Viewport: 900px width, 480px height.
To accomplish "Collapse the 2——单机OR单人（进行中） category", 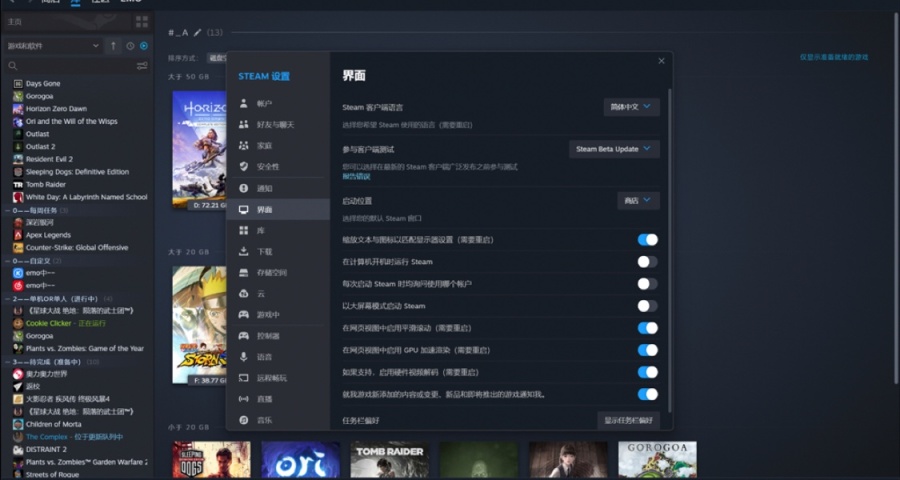I will 7,299.
